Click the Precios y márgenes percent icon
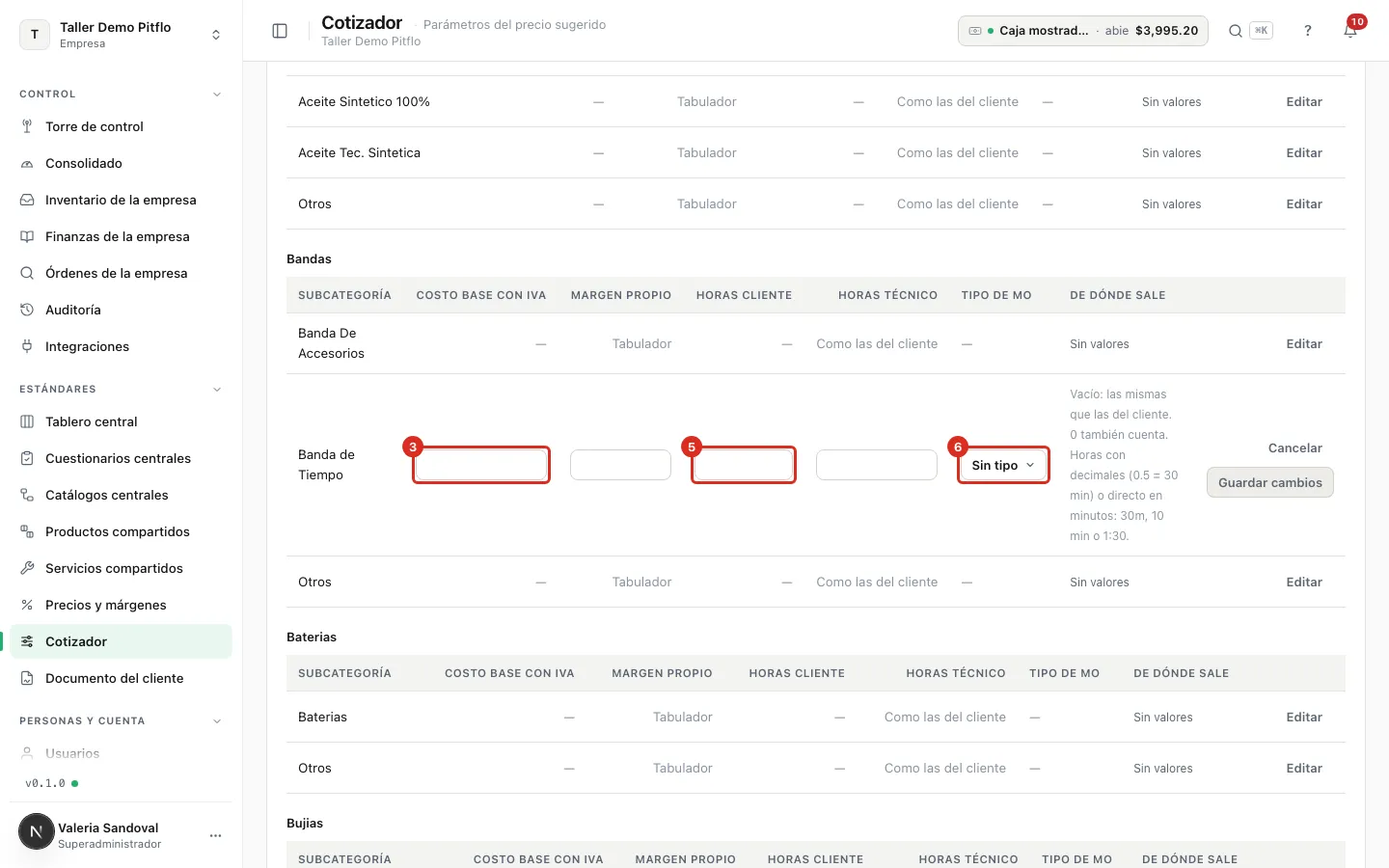Screen dimensions: 1389x868 pos(27,605)
